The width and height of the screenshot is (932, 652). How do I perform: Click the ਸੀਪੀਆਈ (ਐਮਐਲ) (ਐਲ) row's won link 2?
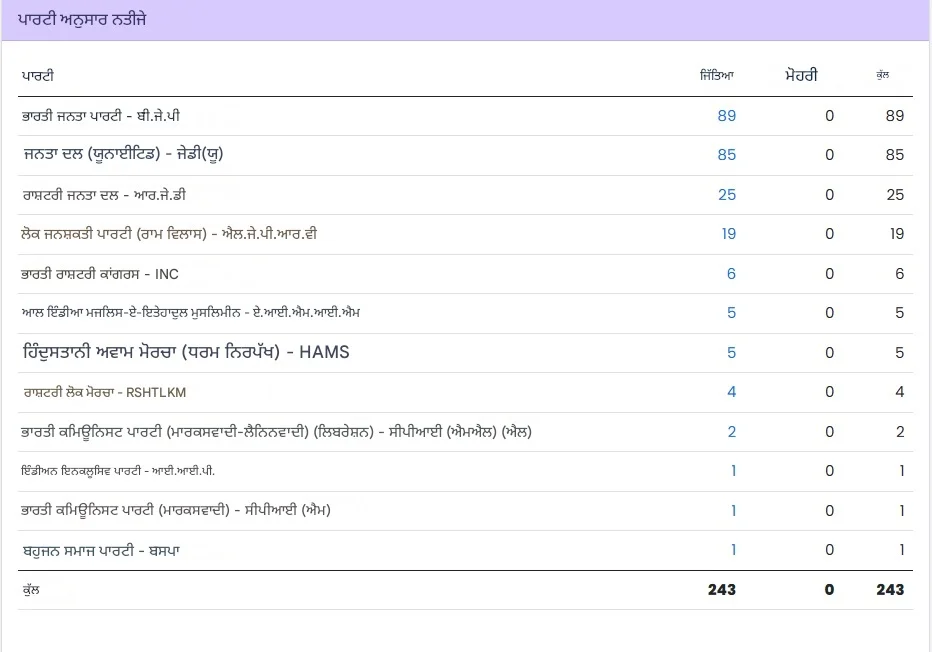tap(731, 432)
